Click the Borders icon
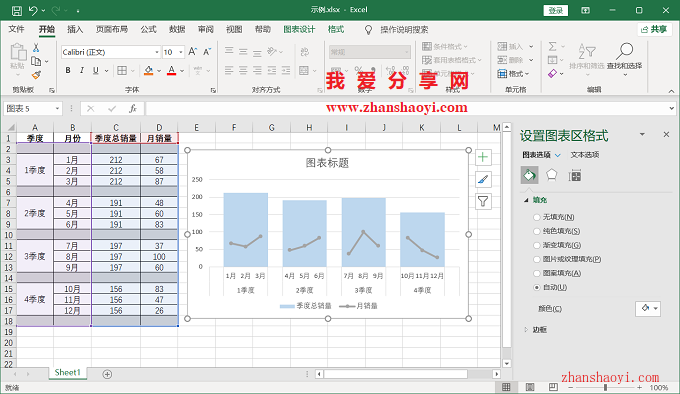680x394 pixels. [122, 70]
